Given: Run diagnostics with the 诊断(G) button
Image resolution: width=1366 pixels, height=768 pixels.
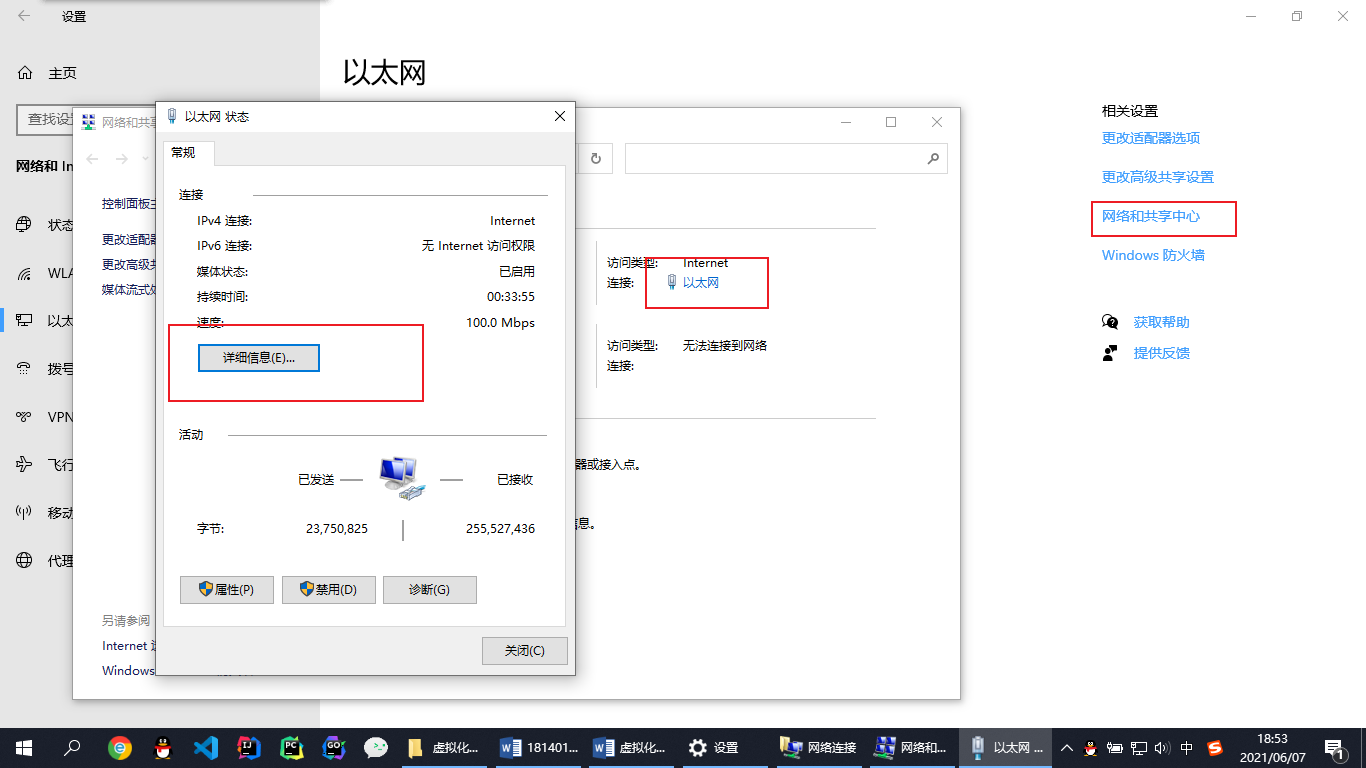Looking at the screenshot, I should [x=429, y=590].
